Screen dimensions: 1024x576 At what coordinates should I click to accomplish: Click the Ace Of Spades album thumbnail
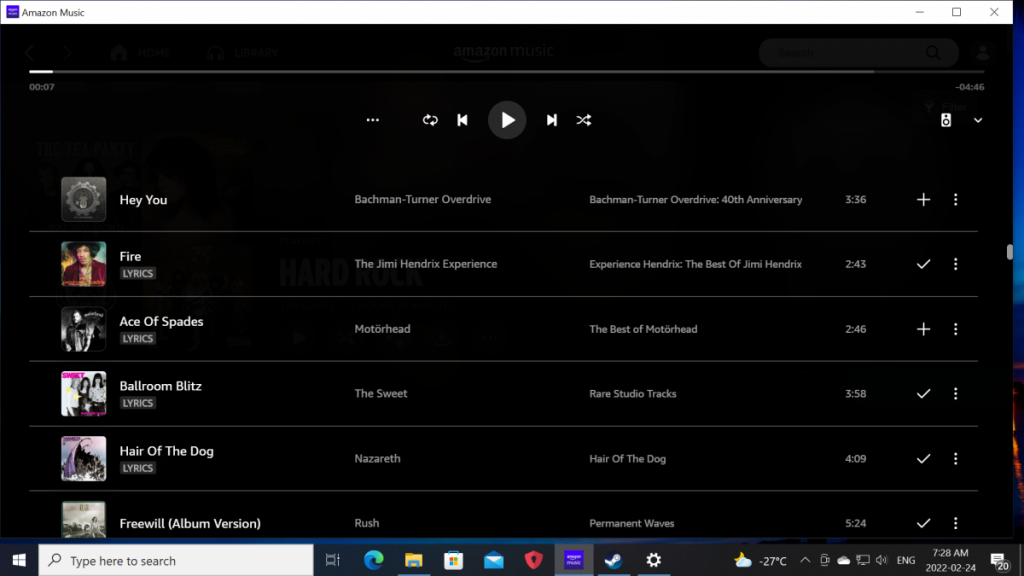tap(84, 329)
